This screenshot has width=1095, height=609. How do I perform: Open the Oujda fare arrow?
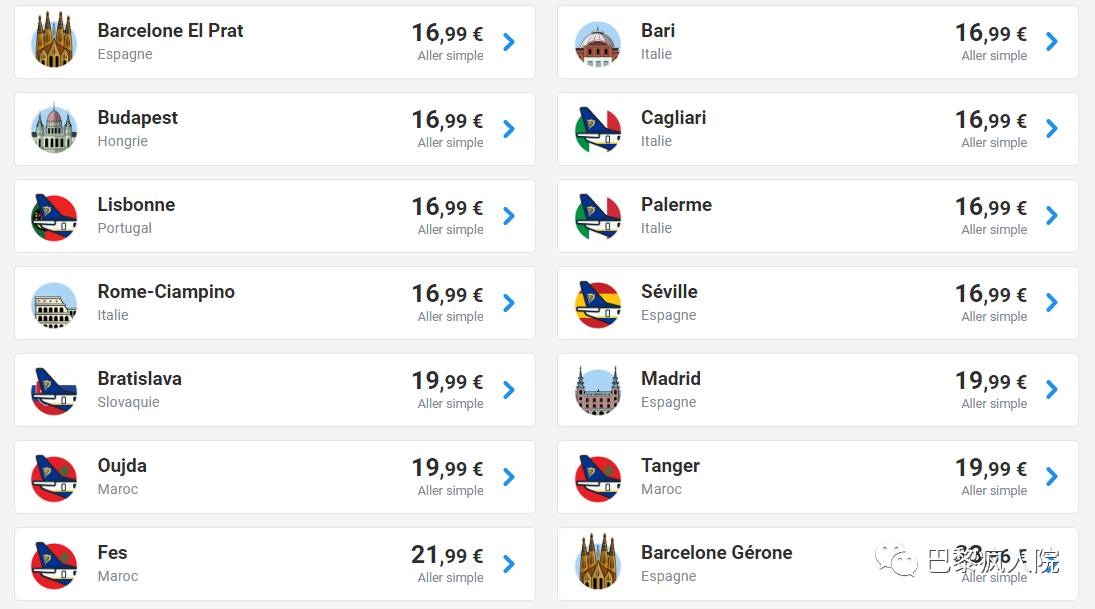[x=509, y=477]
